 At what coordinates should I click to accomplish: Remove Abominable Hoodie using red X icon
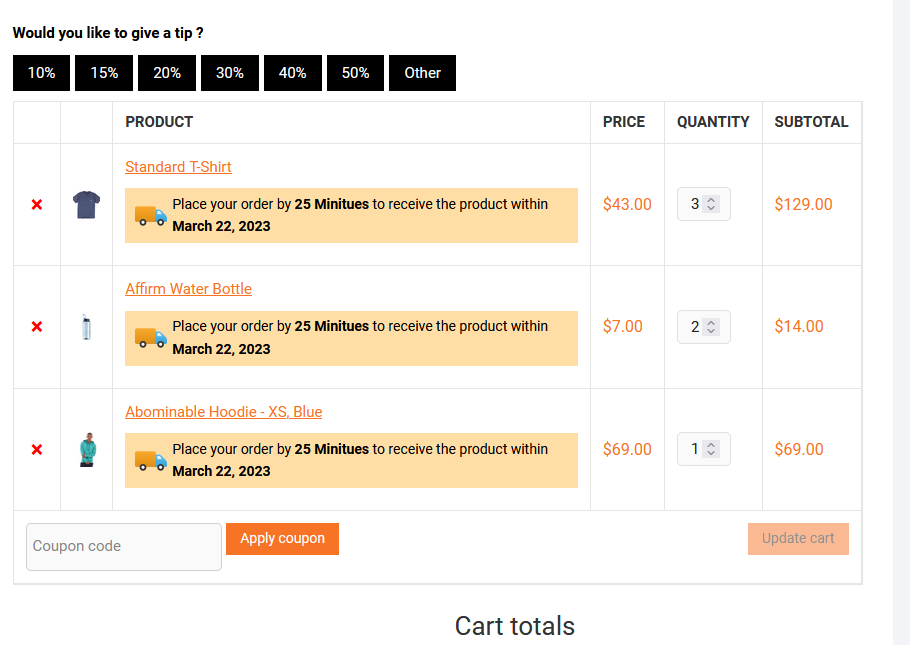tap(36, 449)
